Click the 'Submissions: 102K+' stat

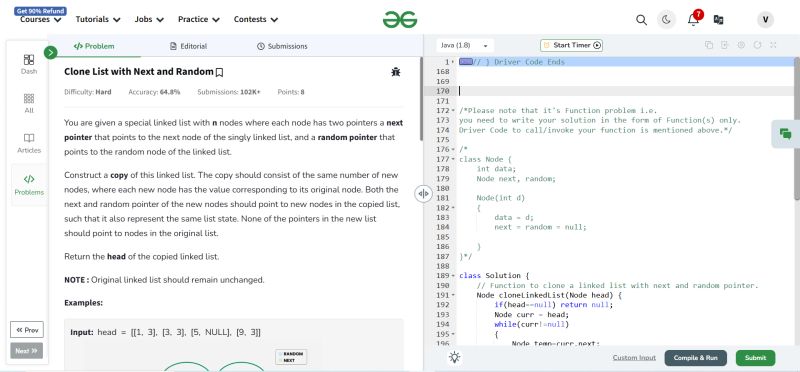tap(229, 92)
